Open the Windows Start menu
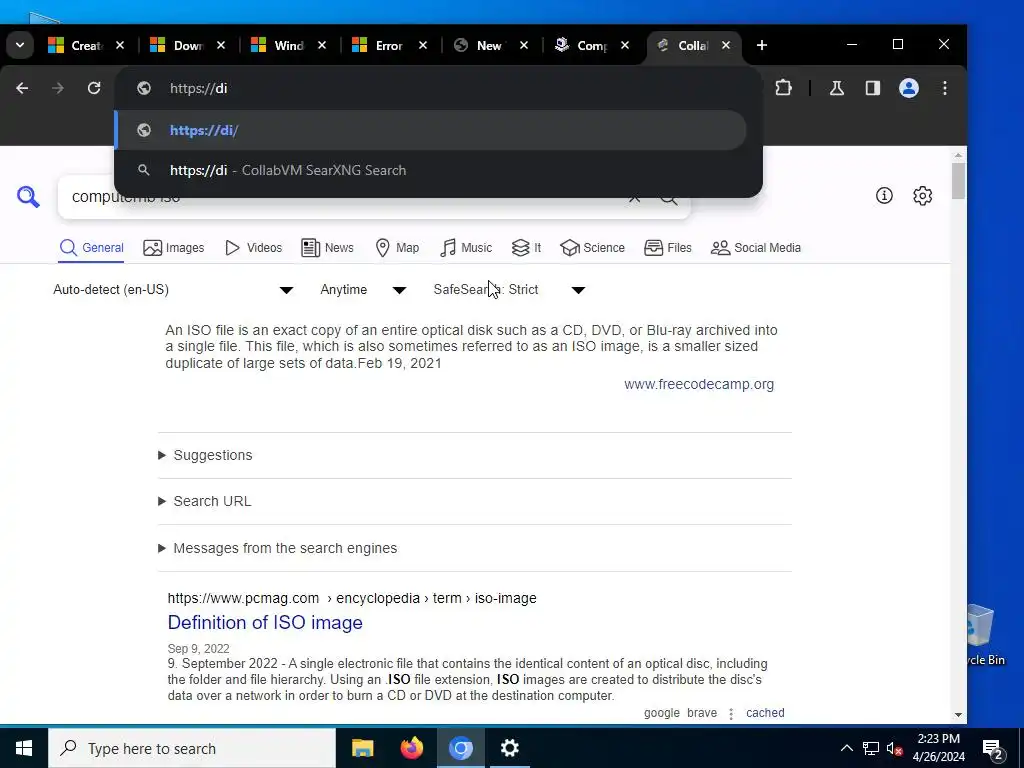The height and width of the screenshot is (768, 1024). 24,748
